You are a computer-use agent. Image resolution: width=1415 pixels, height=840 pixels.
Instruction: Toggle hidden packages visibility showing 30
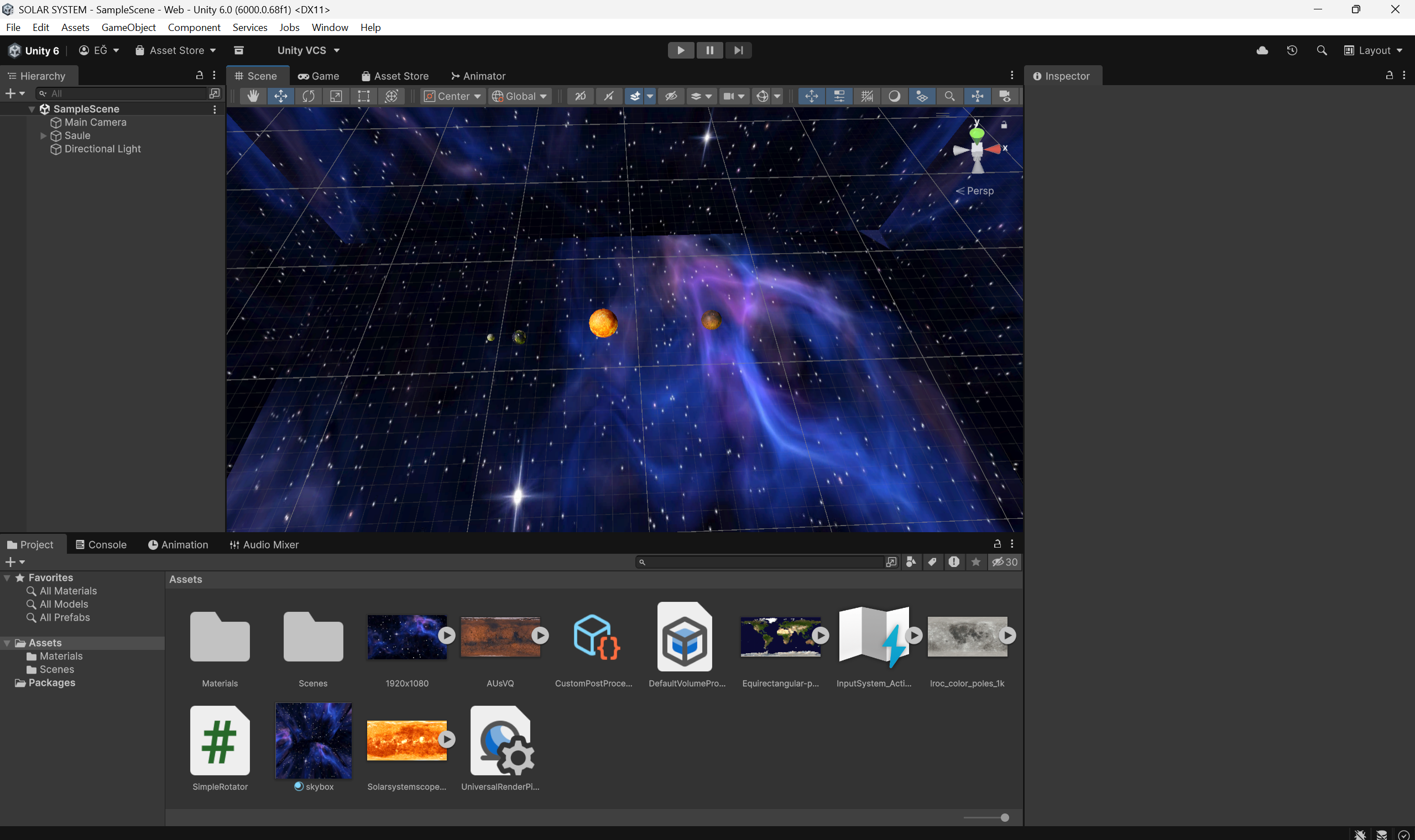(1005, 562)
